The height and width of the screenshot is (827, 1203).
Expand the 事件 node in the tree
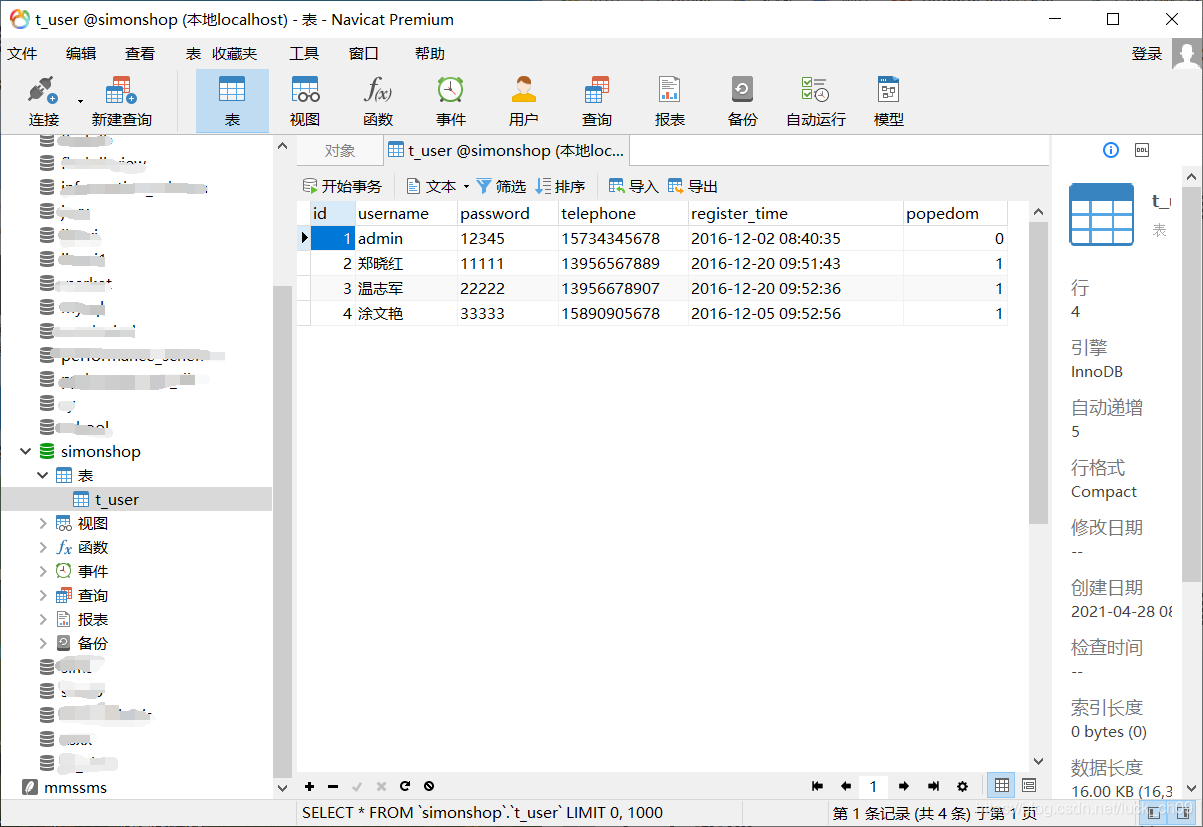[x=43, y=572]
